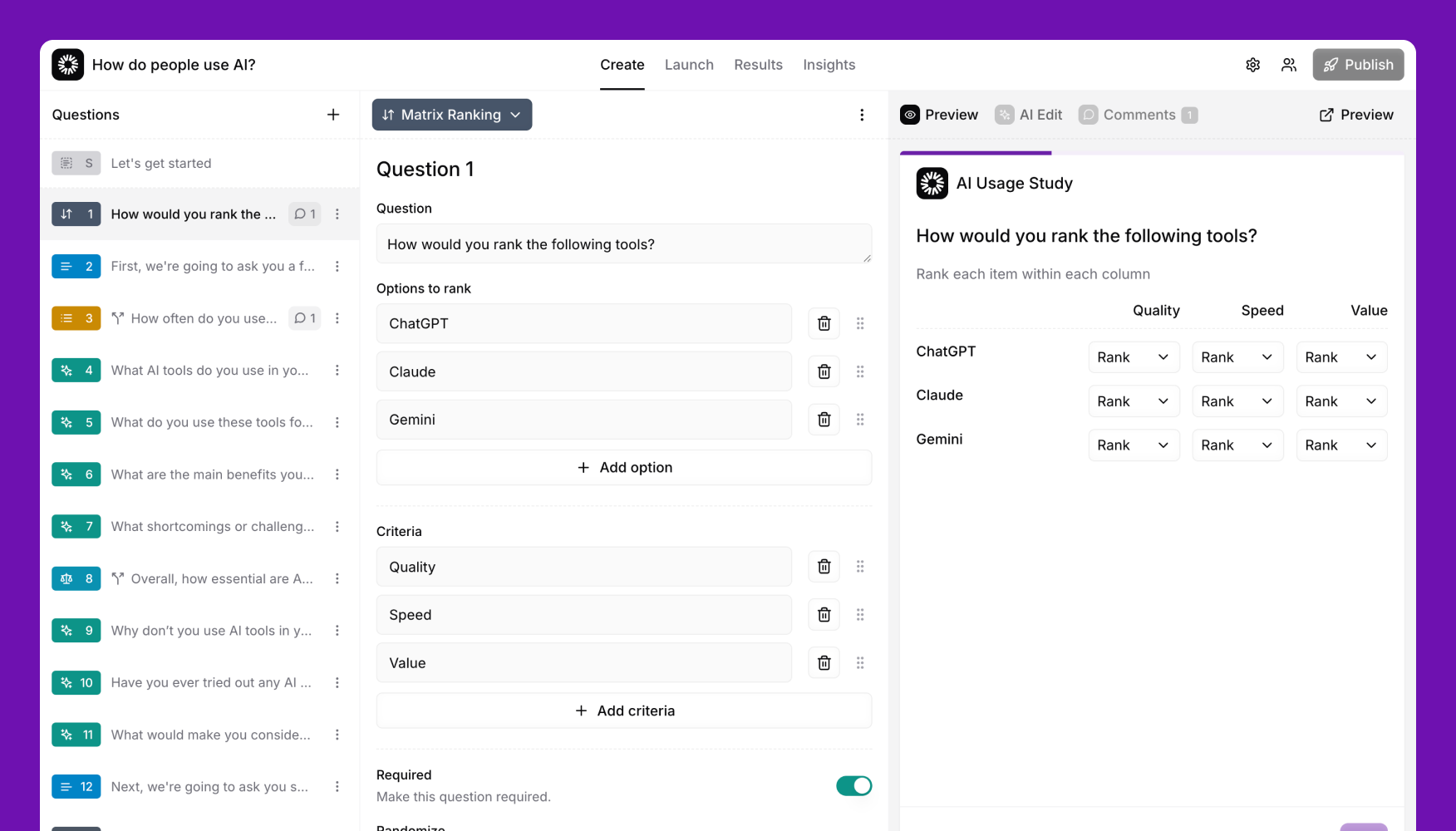
Task: Open the question 3 comment indicator
Action: click(x=304, y=318)
